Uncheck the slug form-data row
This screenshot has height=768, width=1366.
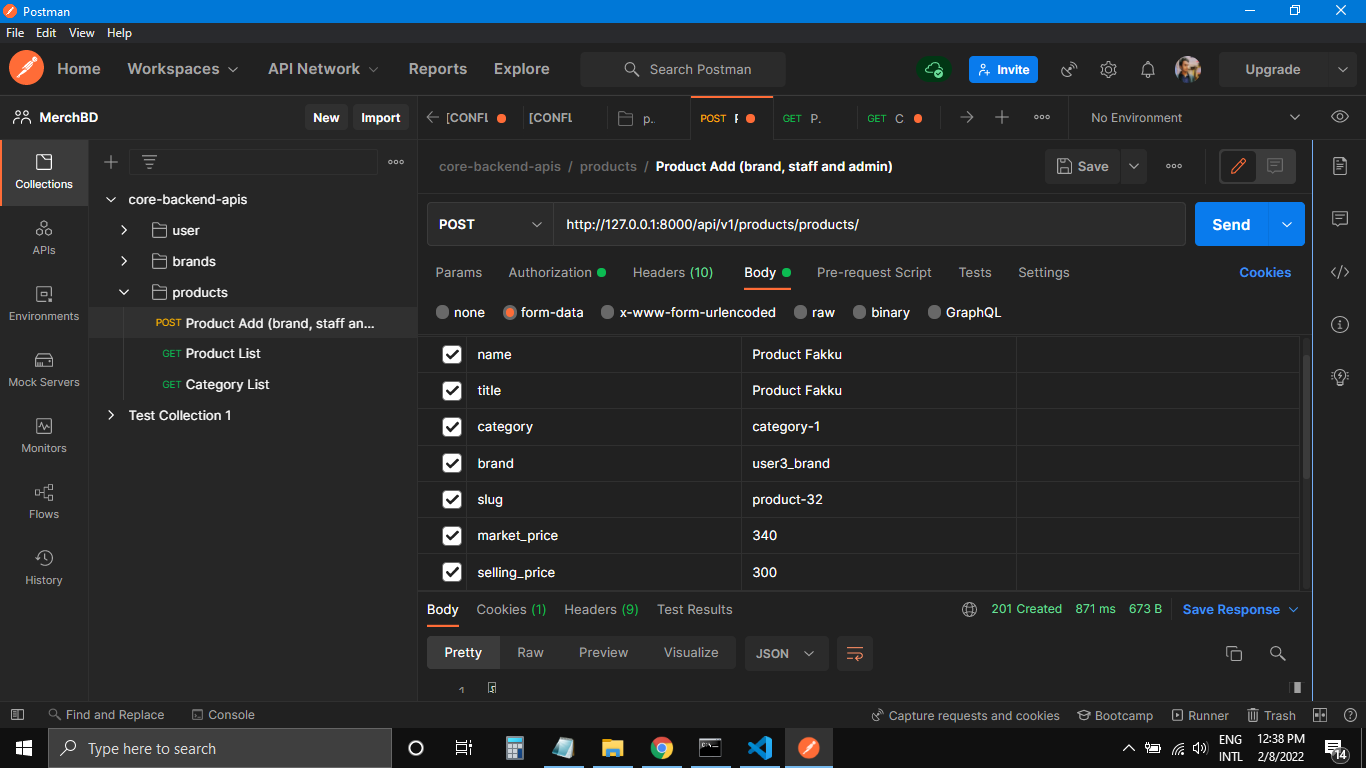point(452,499)
